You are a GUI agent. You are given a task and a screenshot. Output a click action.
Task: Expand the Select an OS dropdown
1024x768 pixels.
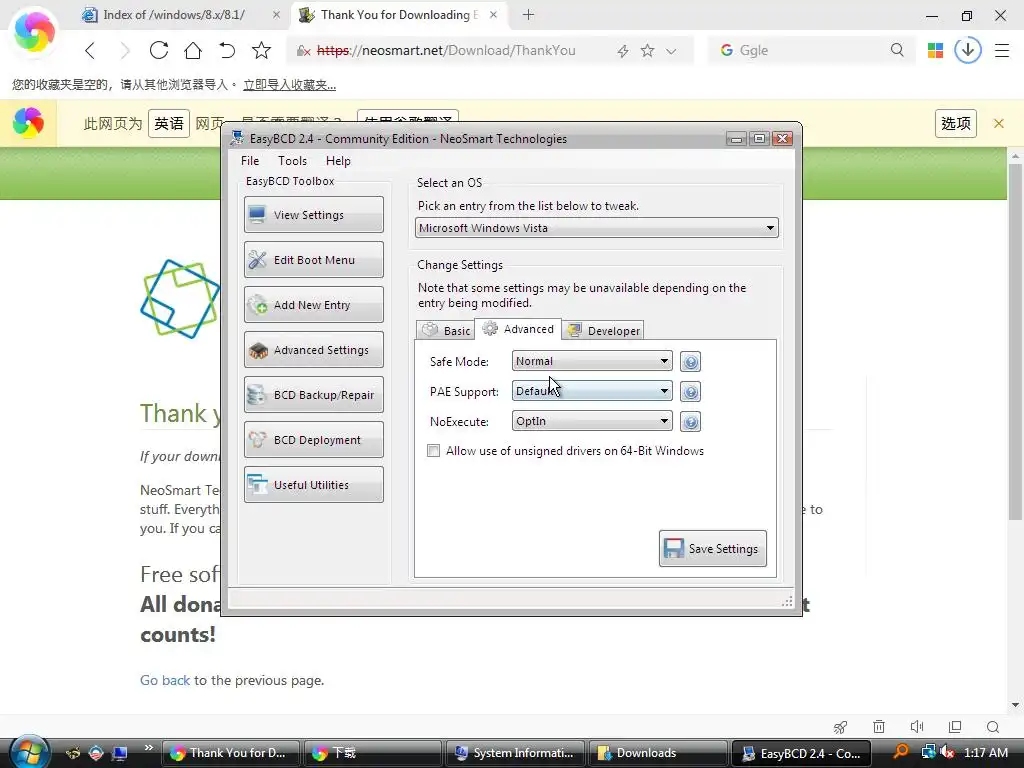tap(596, 228)
